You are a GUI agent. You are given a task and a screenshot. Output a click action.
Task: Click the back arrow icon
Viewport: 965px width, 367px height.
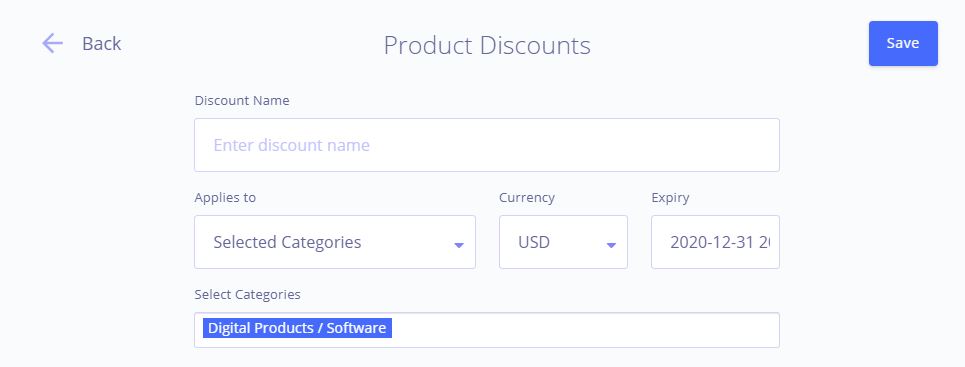pos(52,43)
